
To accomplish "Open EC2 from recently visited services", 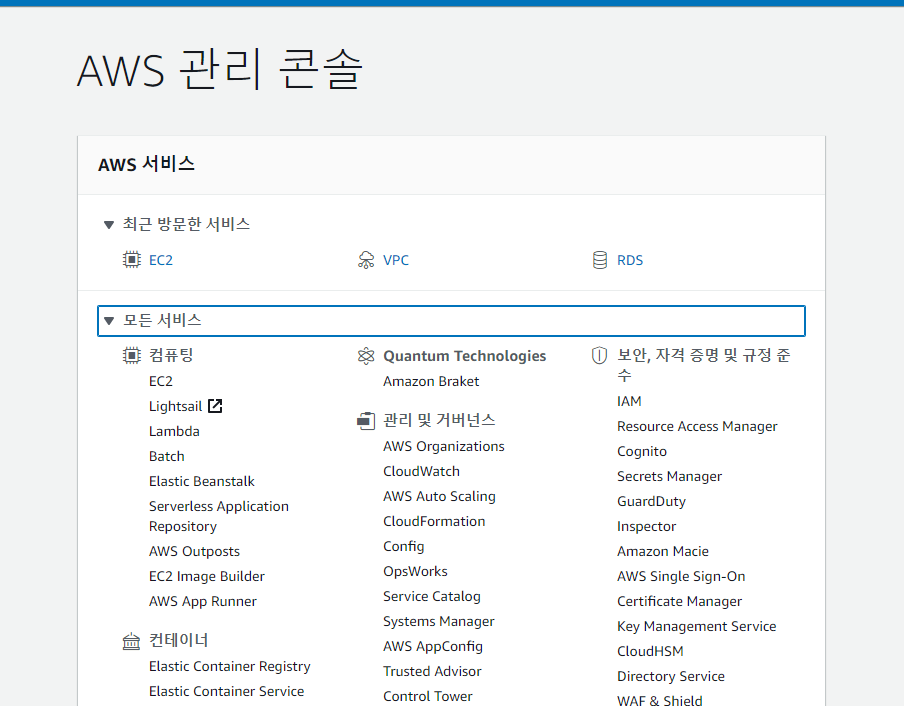I will tap(161, 260).
